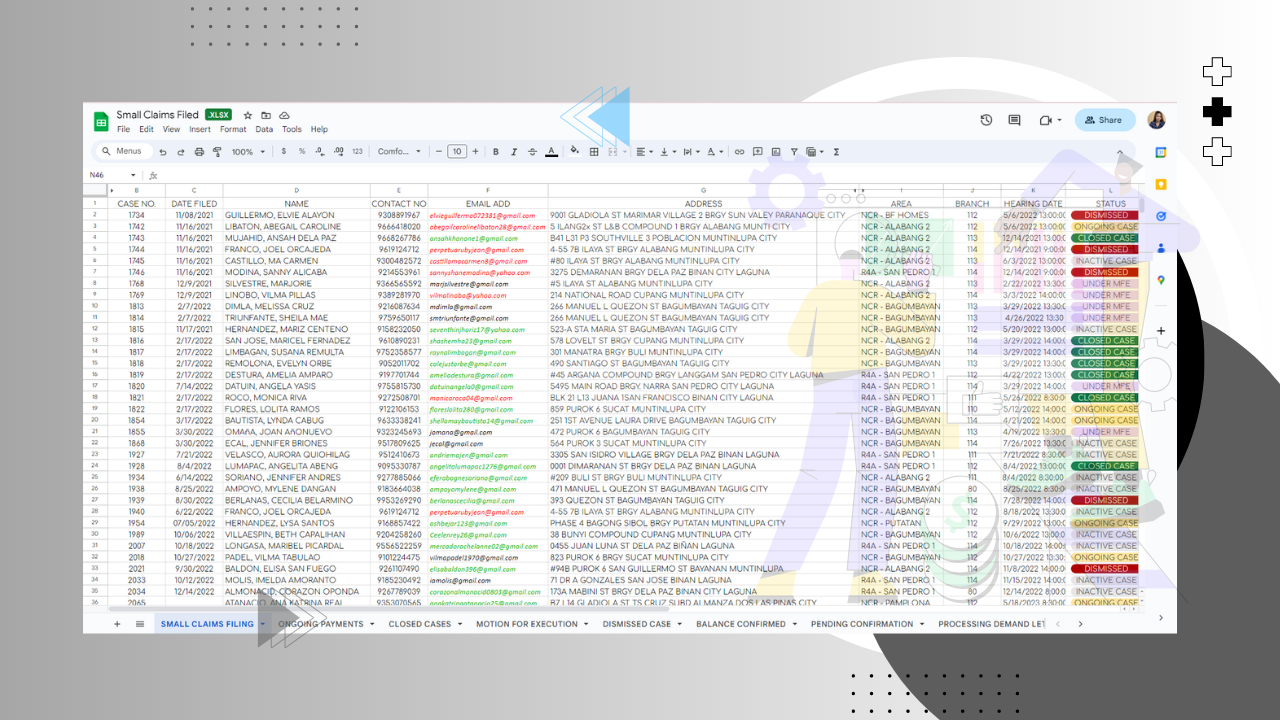Add a new sheet

tap(117, 624)
